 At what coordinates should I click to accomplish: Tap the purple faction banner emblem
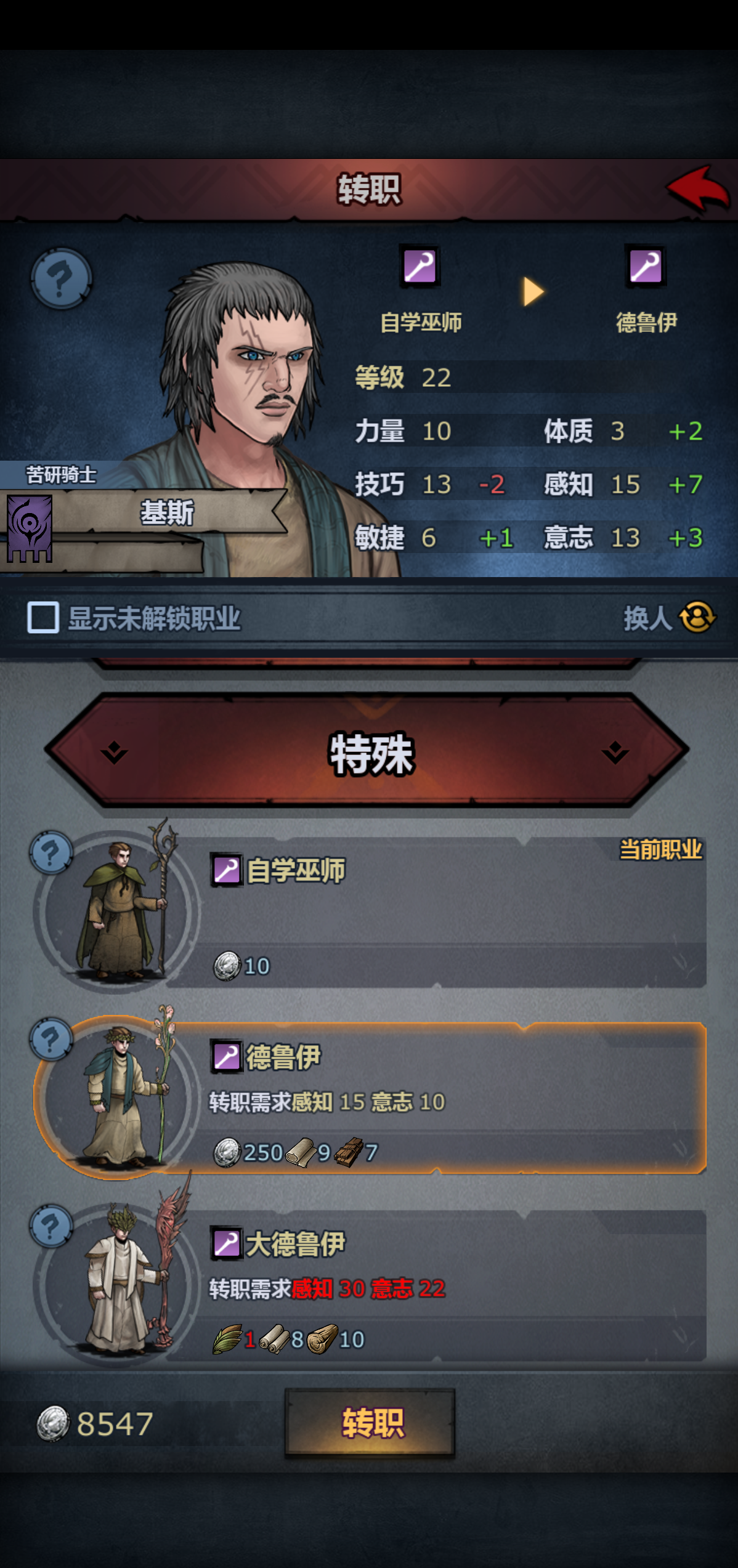coord(29,529)
